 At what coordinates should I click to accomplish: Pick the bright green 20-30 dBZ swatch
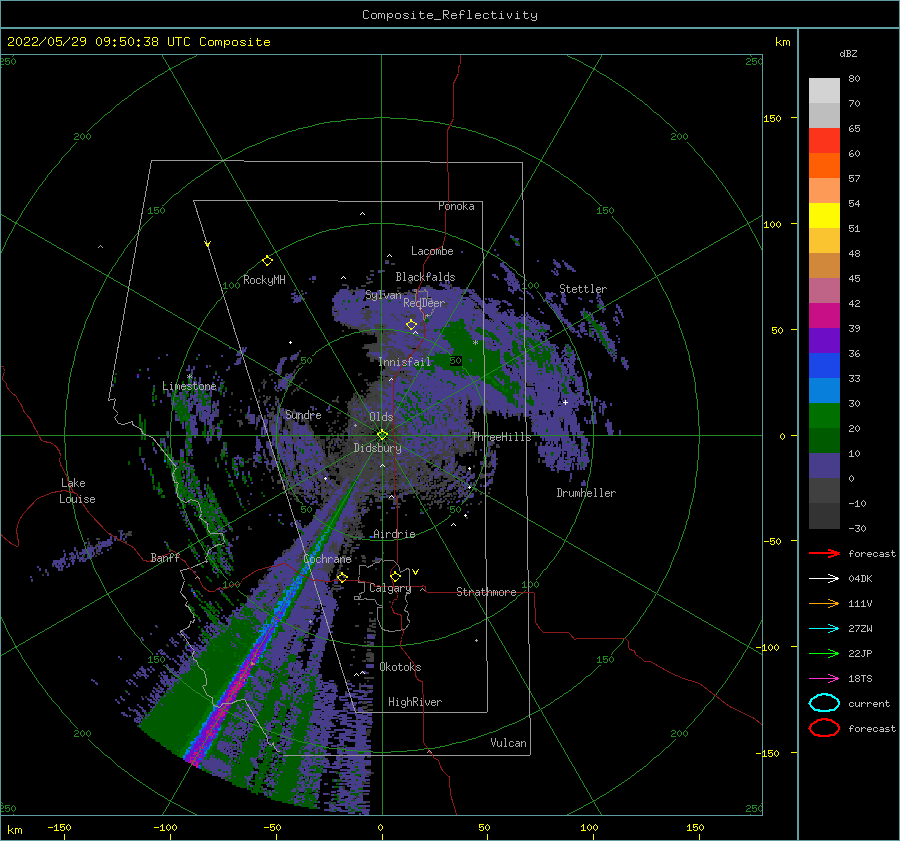[824, 415]
